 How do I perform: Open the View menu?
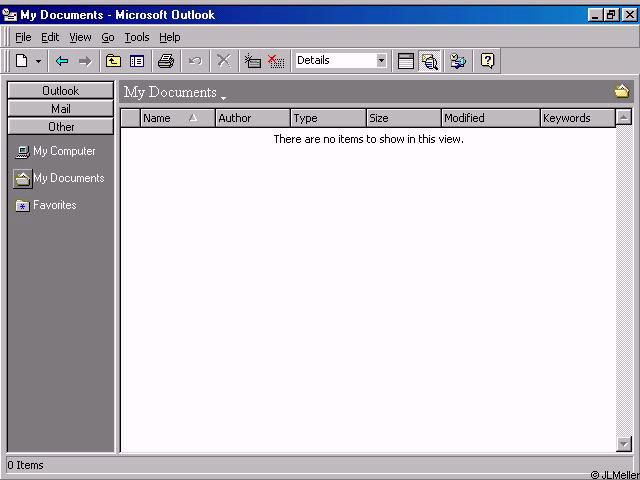click(x=80, y=38)
